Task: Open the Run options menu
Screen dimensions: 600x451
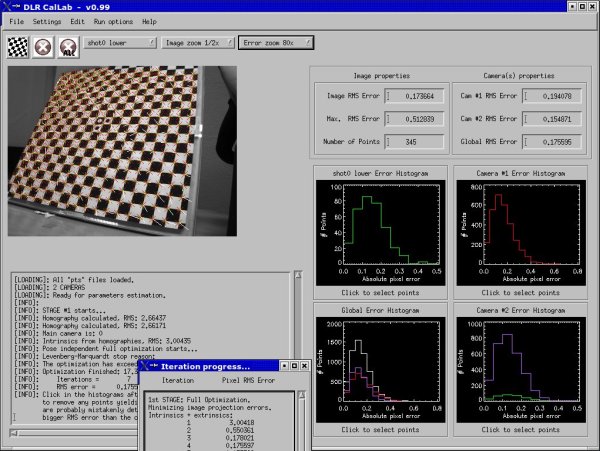Action: pos(111,21)
